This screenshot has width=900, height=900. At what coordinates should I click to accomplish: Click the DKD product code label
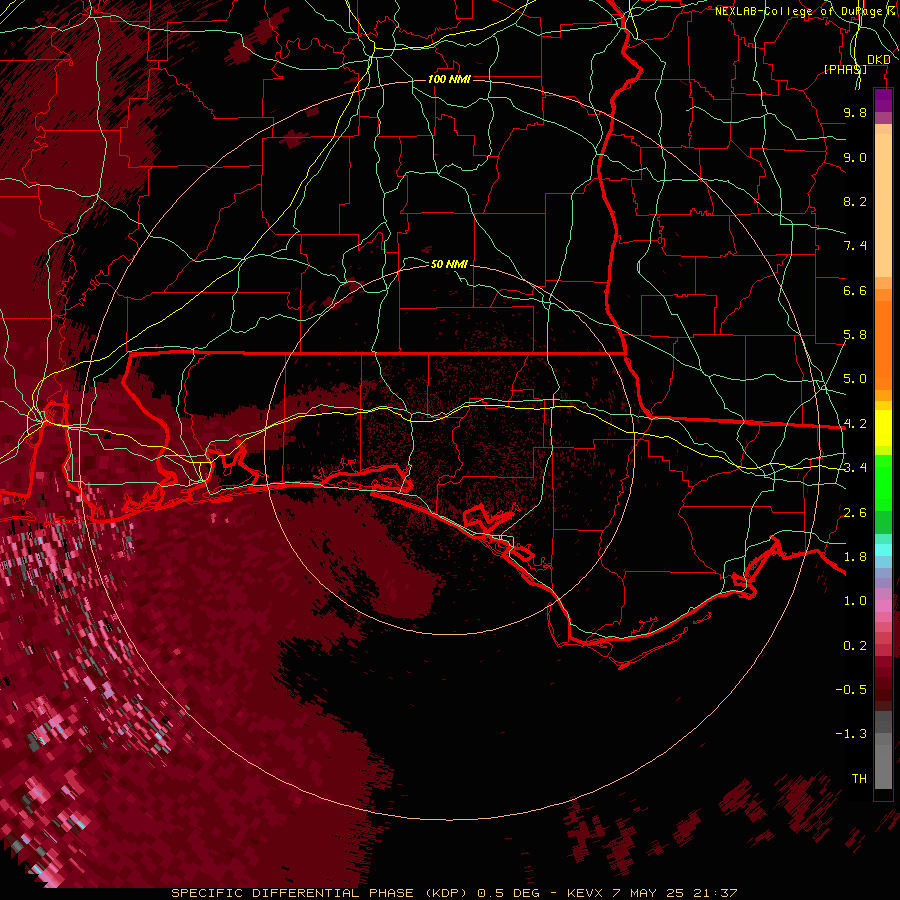click(x=879, y=60)
